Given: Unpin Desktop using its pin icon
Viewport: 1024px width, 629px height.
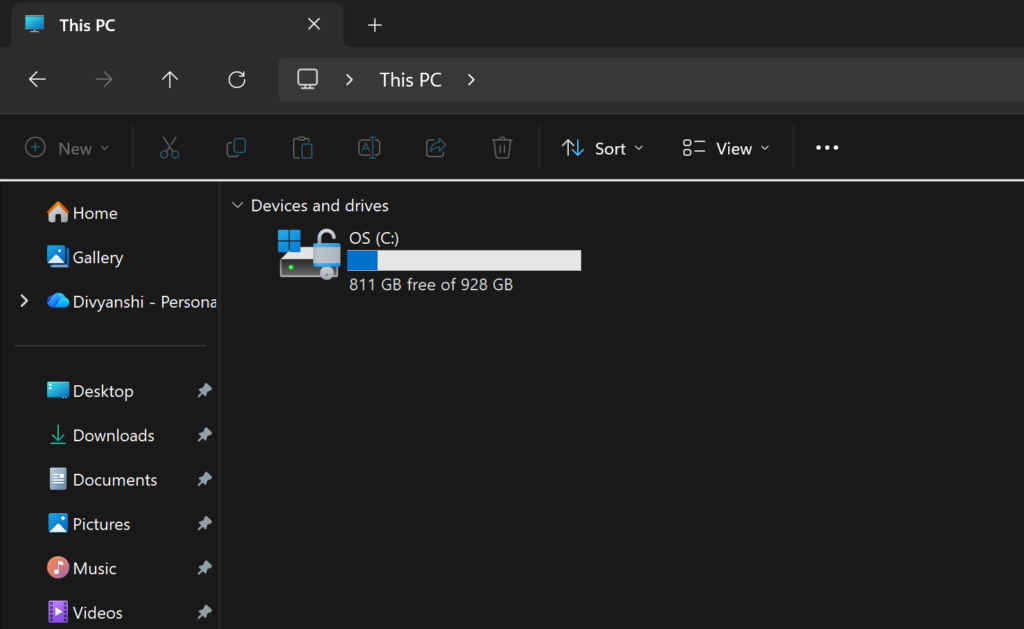Looking at the screenshot, I should (204, 391).
